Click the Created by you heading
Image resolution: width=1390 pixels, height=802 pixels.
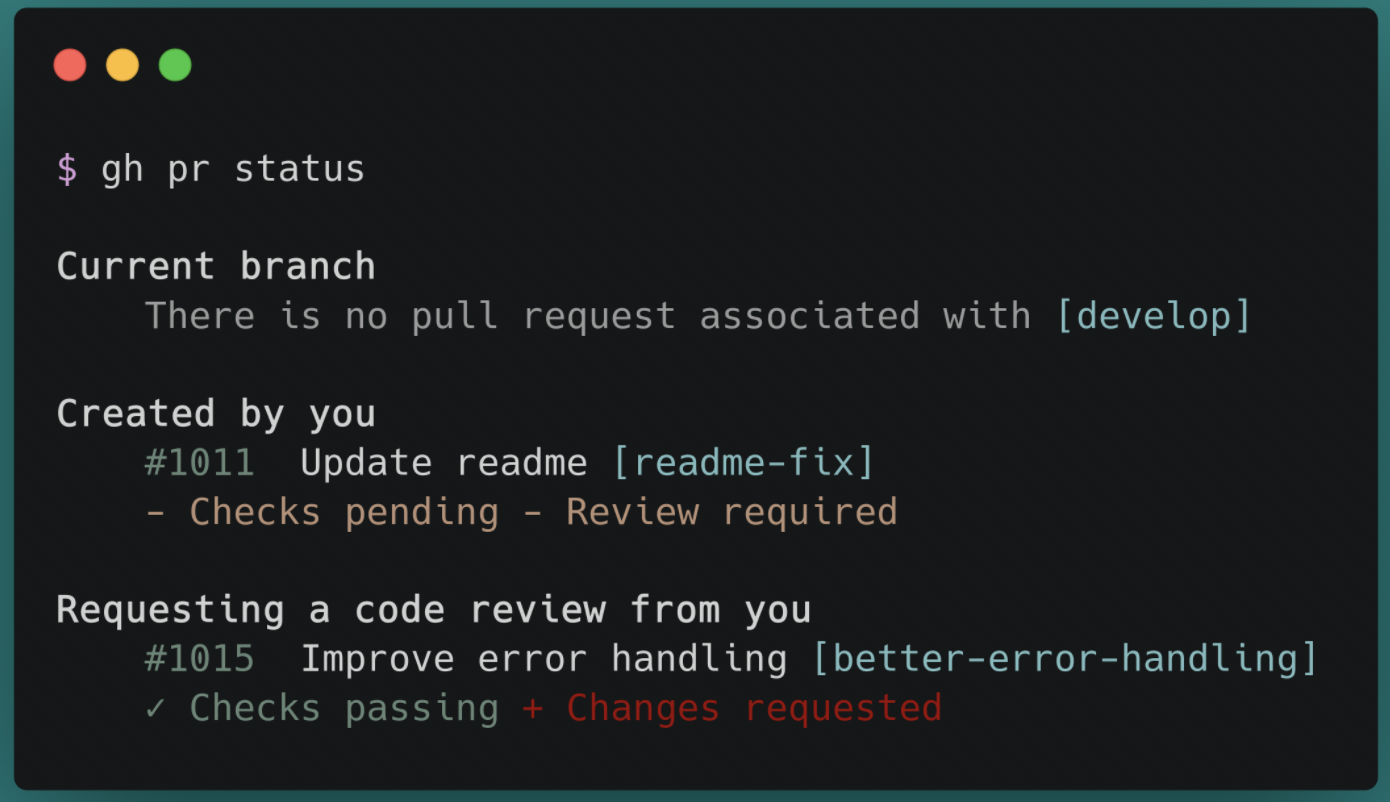coord(216,414)
